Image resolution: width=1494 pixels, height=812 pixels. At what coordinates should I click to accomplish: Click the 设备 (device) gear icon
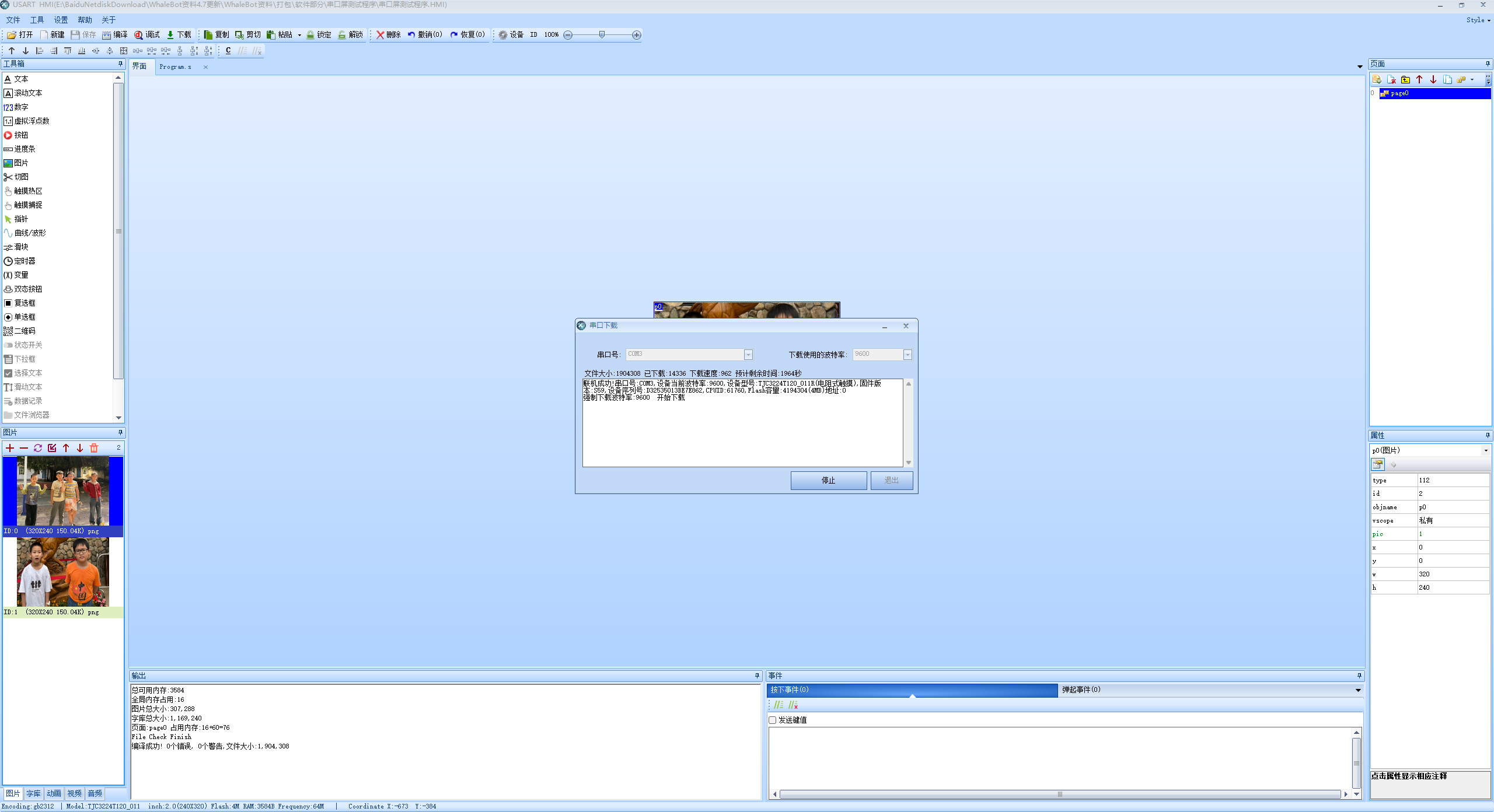[x=502, y=35]
